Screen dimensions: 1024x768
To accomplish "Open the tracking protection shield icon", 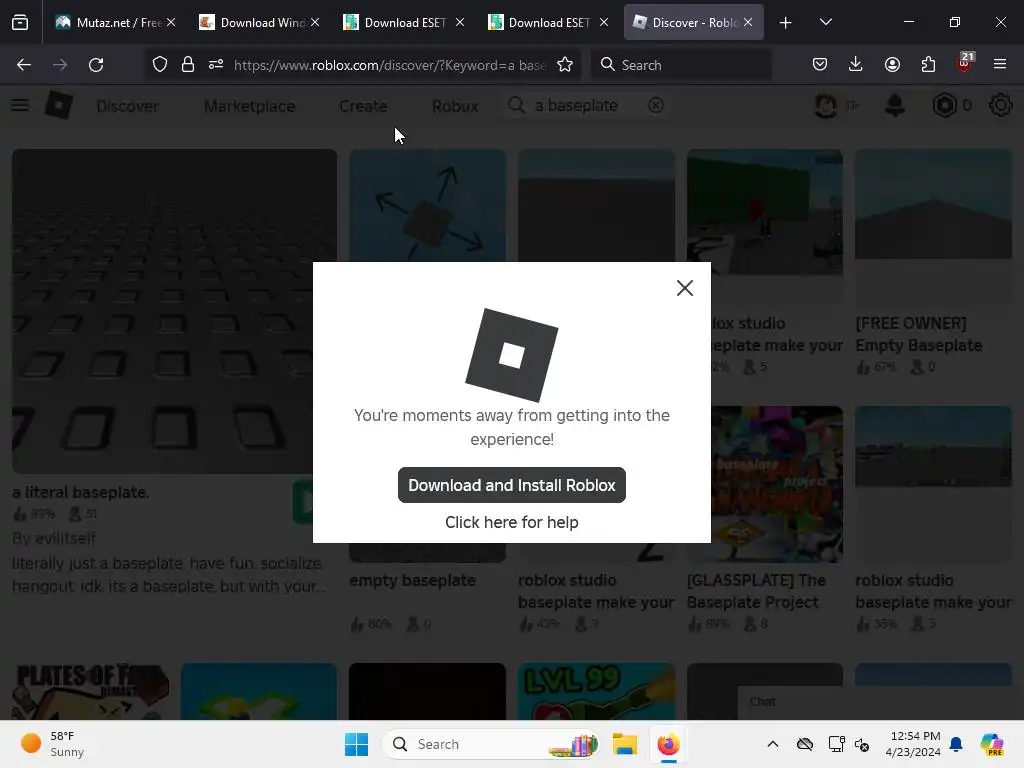I will (159, 65).
